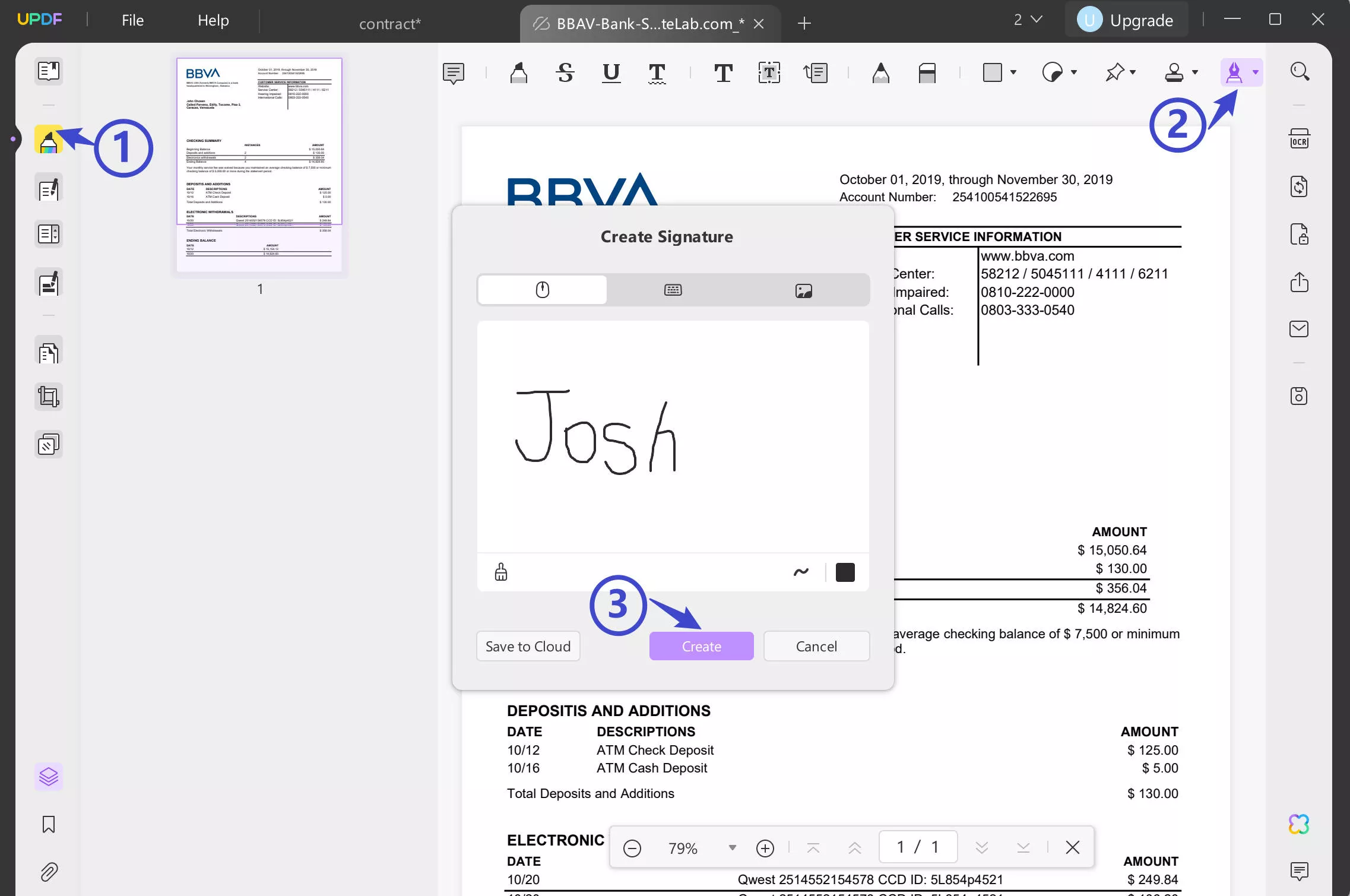
Task: Toggle the signature lock aspect ratio
Action: 500,572
